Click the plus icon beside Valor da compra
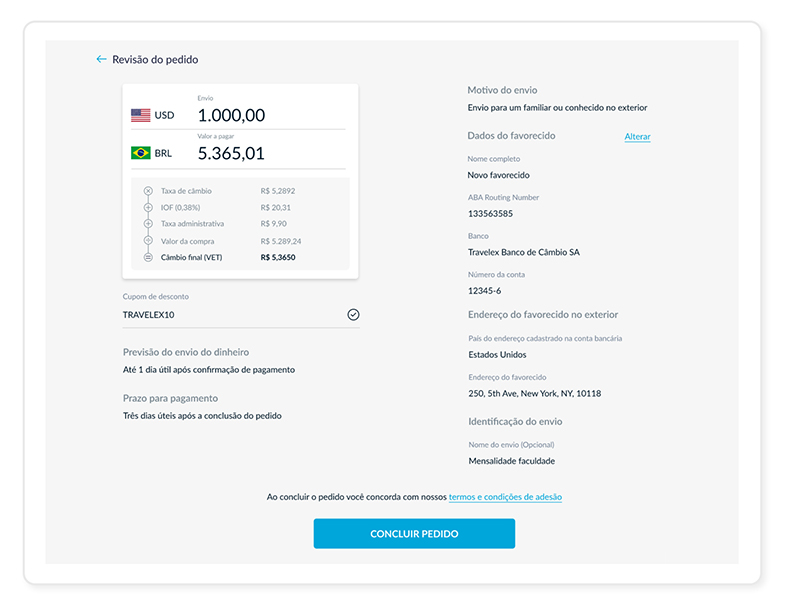Screen dimensions: 785x606 coord(148,241)
